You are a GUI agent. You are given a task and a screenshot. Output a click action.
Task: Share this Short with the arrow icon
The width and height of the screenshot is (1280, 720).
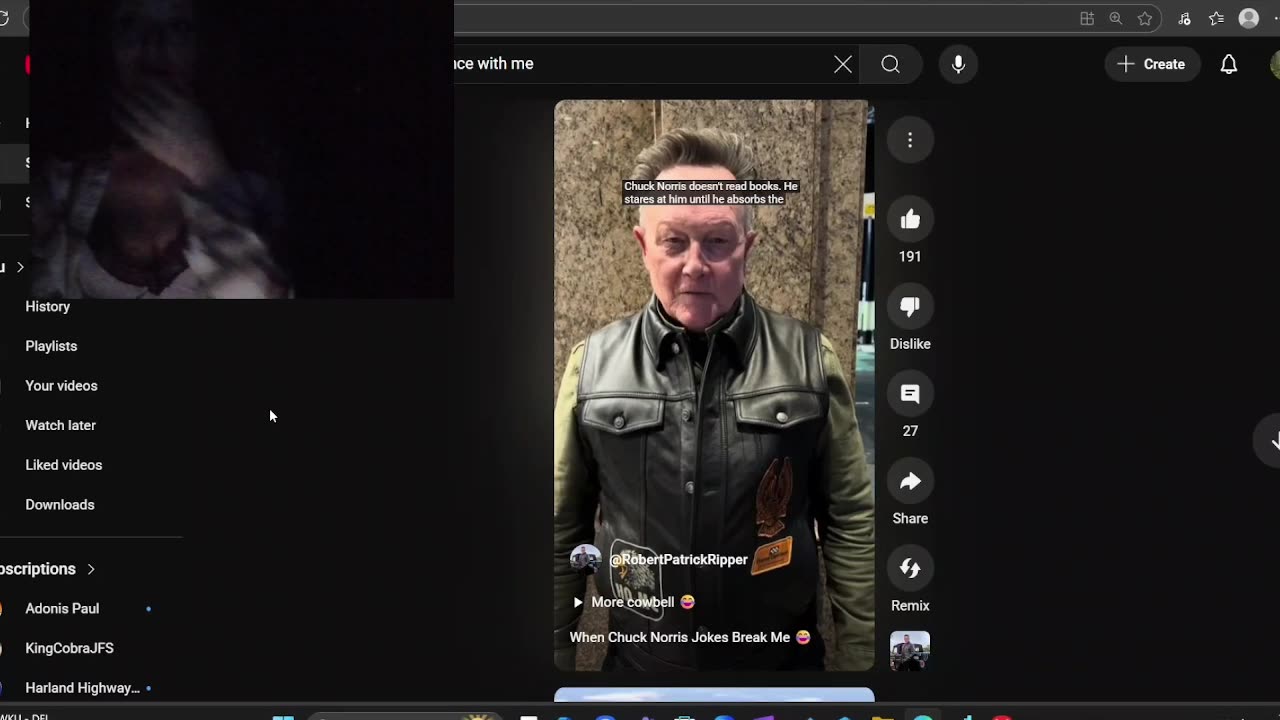pos(910,481)
